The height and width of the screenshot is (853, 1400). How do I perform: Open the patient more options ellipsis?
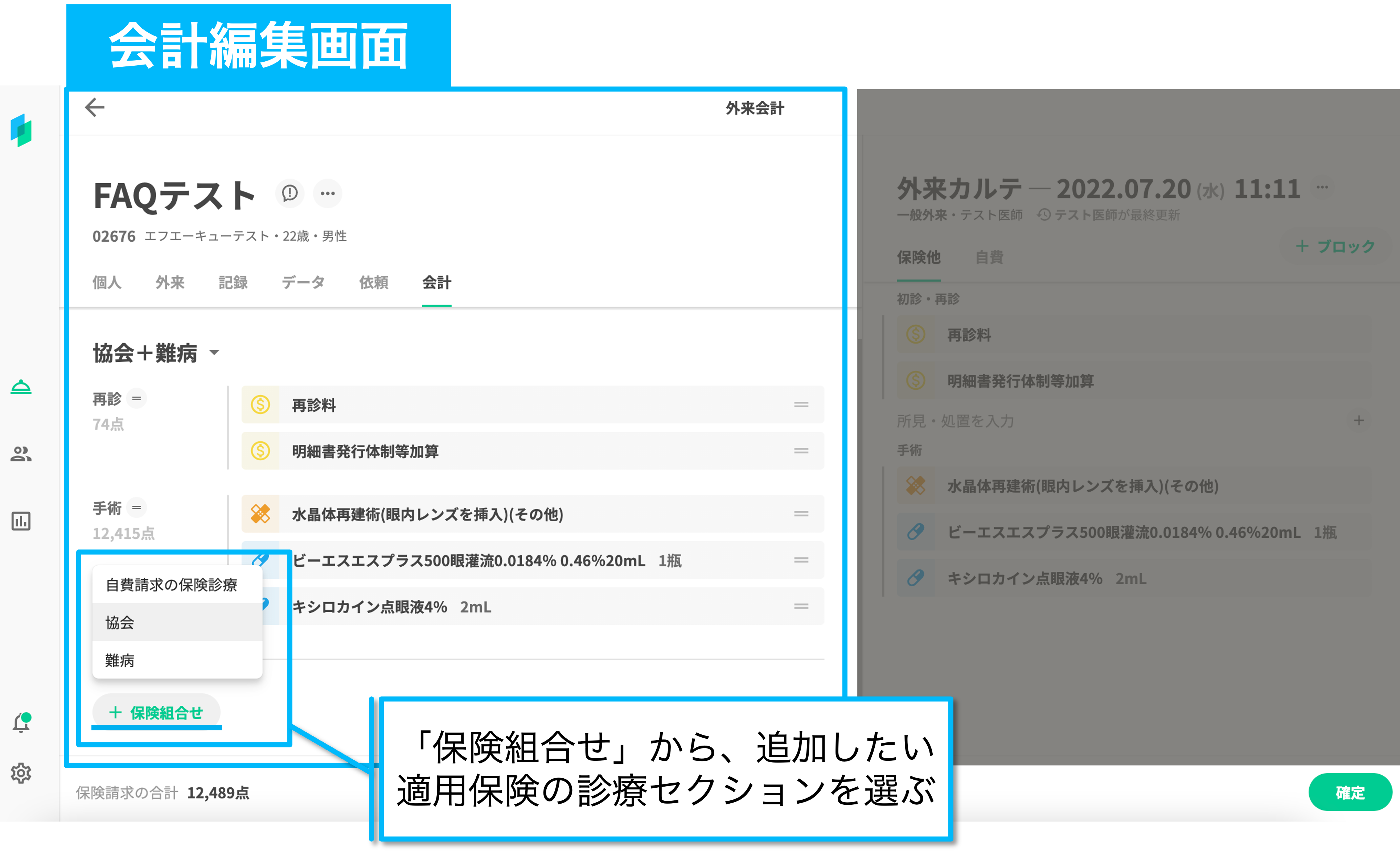pyautogui.click(x=327, y=193)
